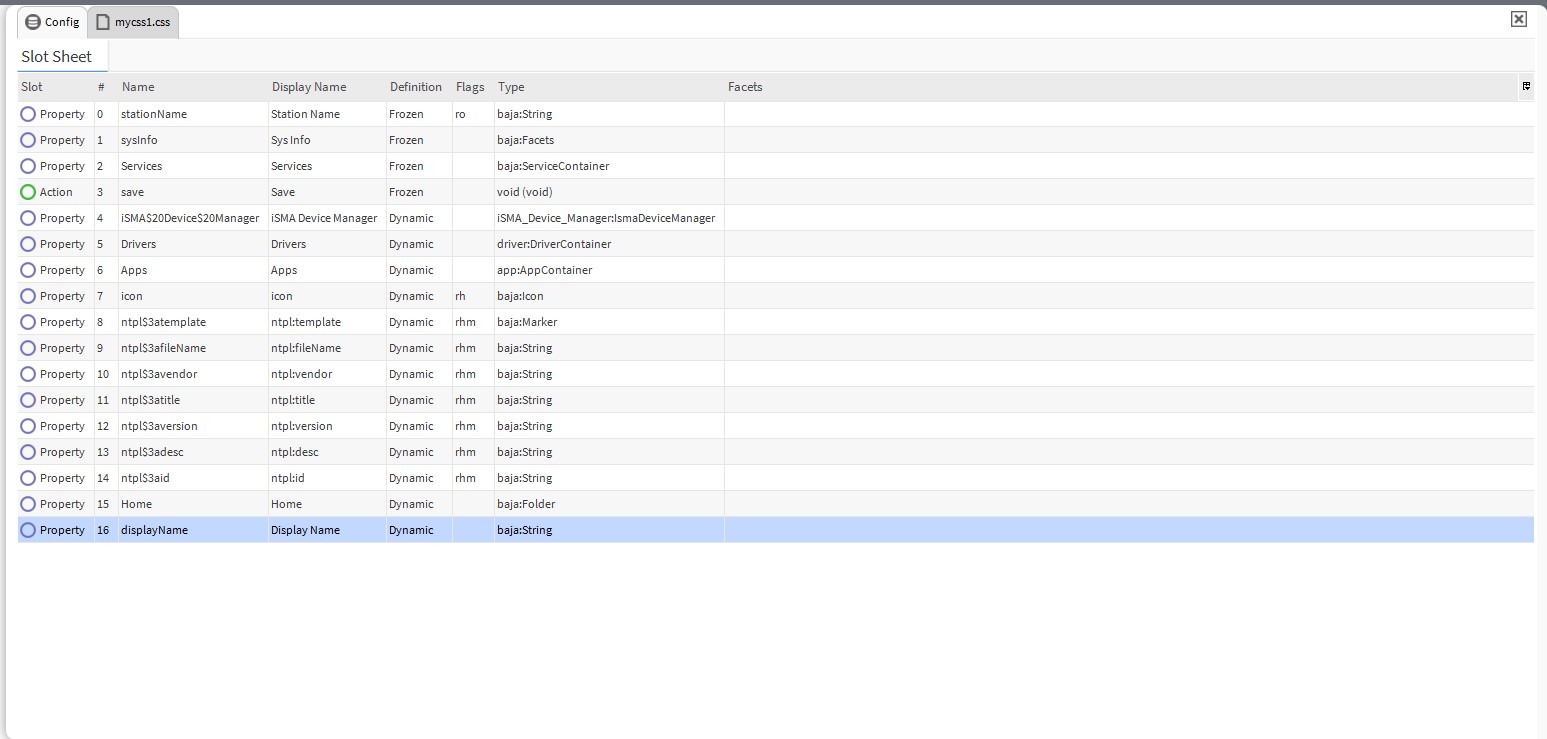Screen dimensions: 1547x739
Task: Click the mycss1.css file icon
Action: click(x=102, y=22)
